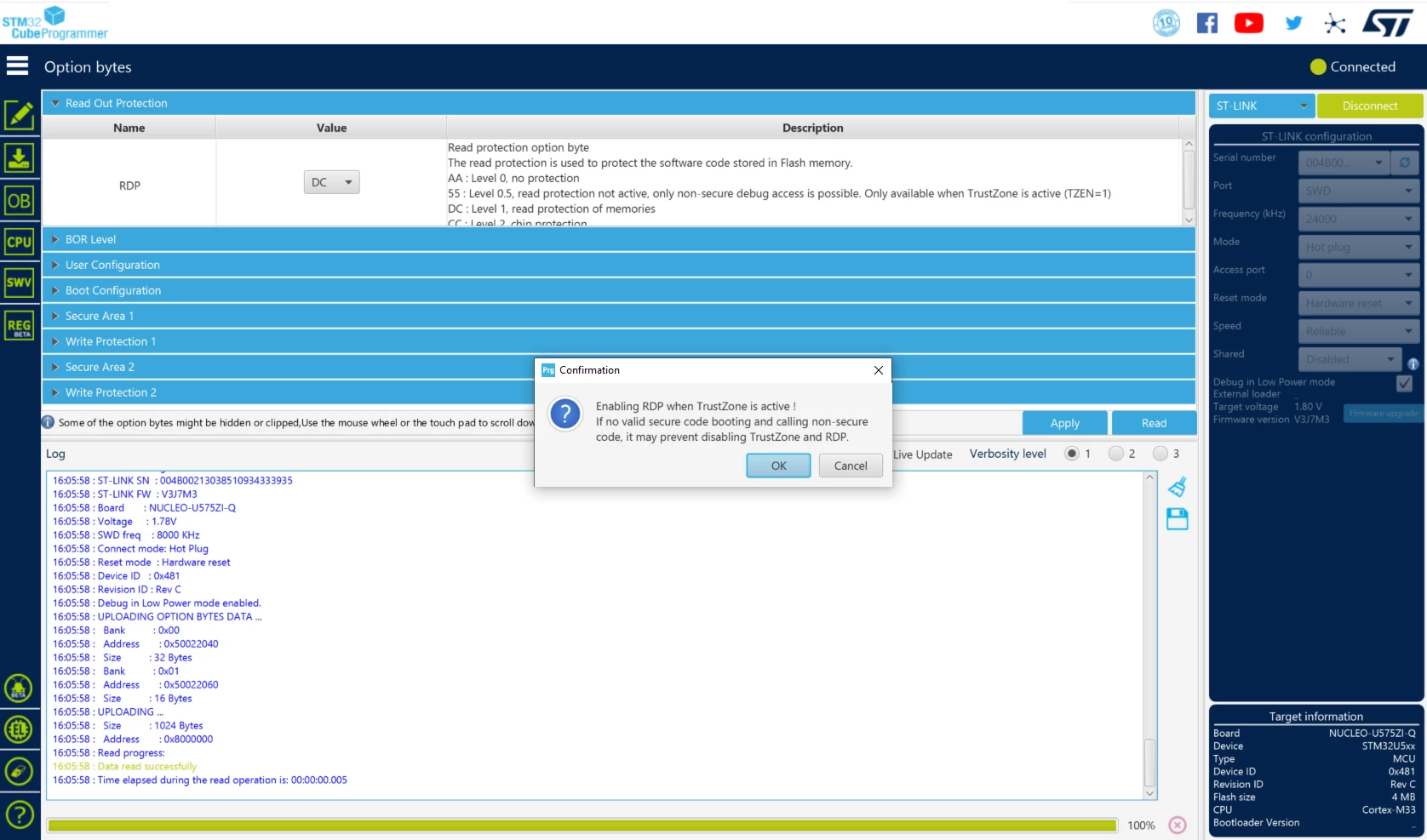The image size is (1427, 840).
Task: Open the Mode Hot plug dropdown
Action: coord(1359,247)
